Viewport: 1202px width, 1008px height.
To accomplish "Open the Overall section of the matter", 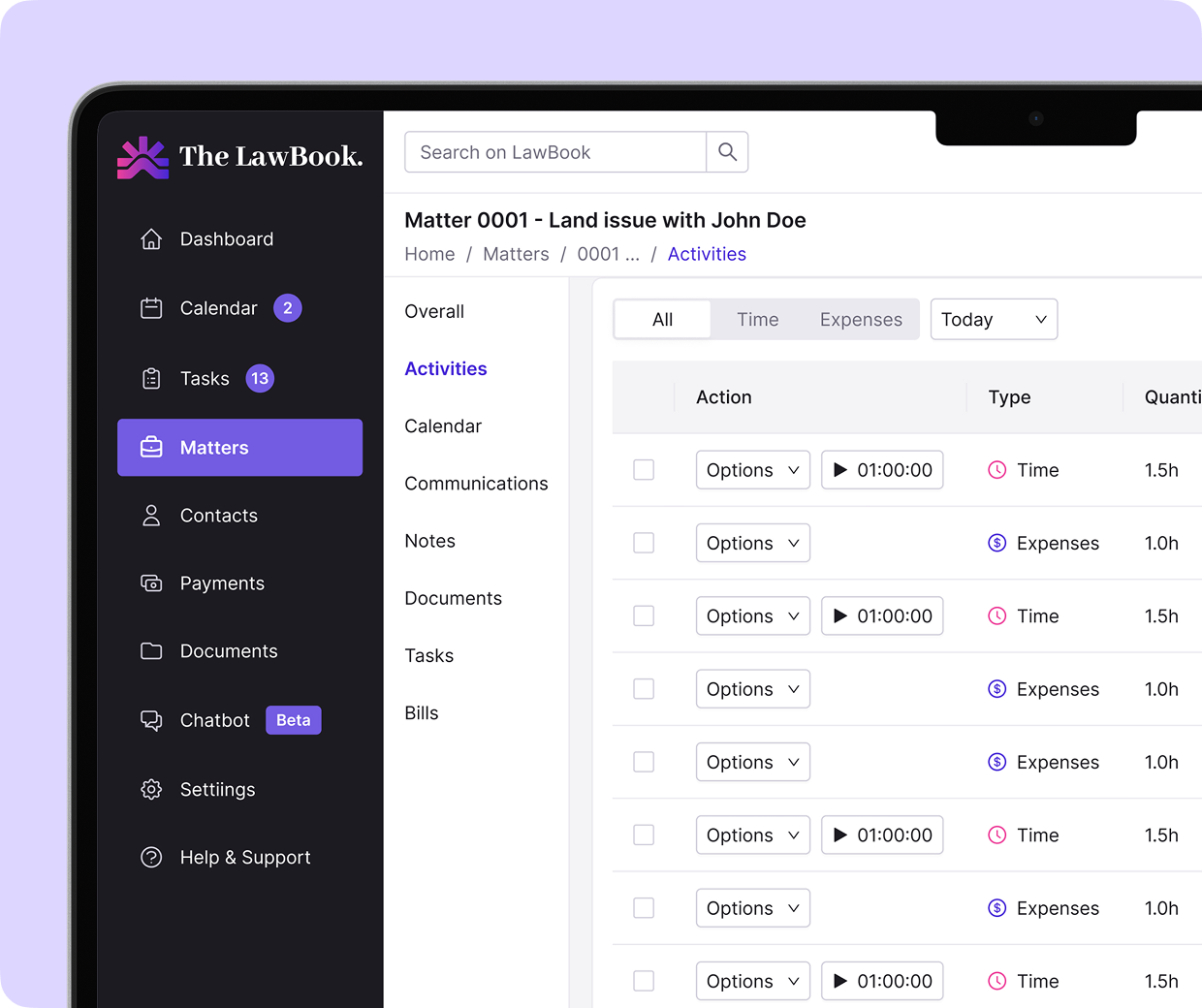I will tap(434, 311).
